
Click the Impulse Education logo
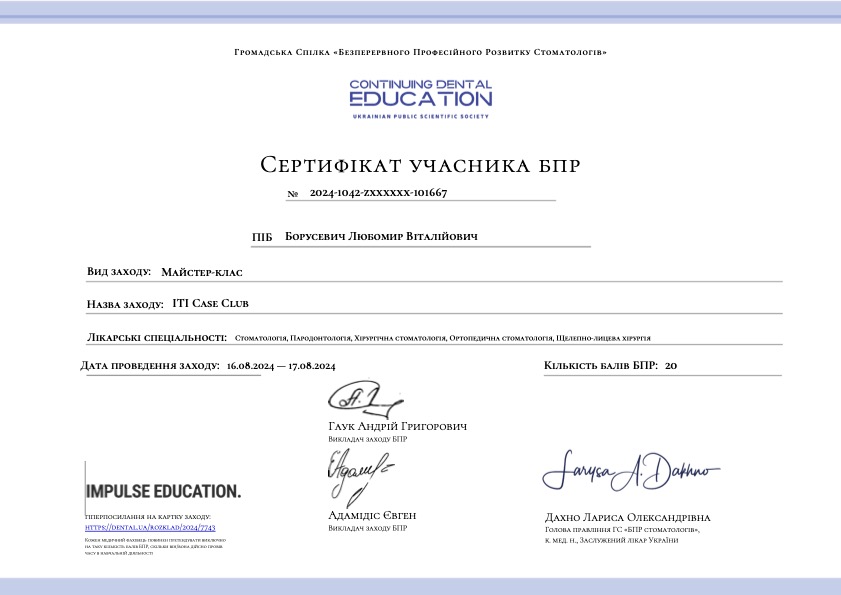[x=163, y=491]
